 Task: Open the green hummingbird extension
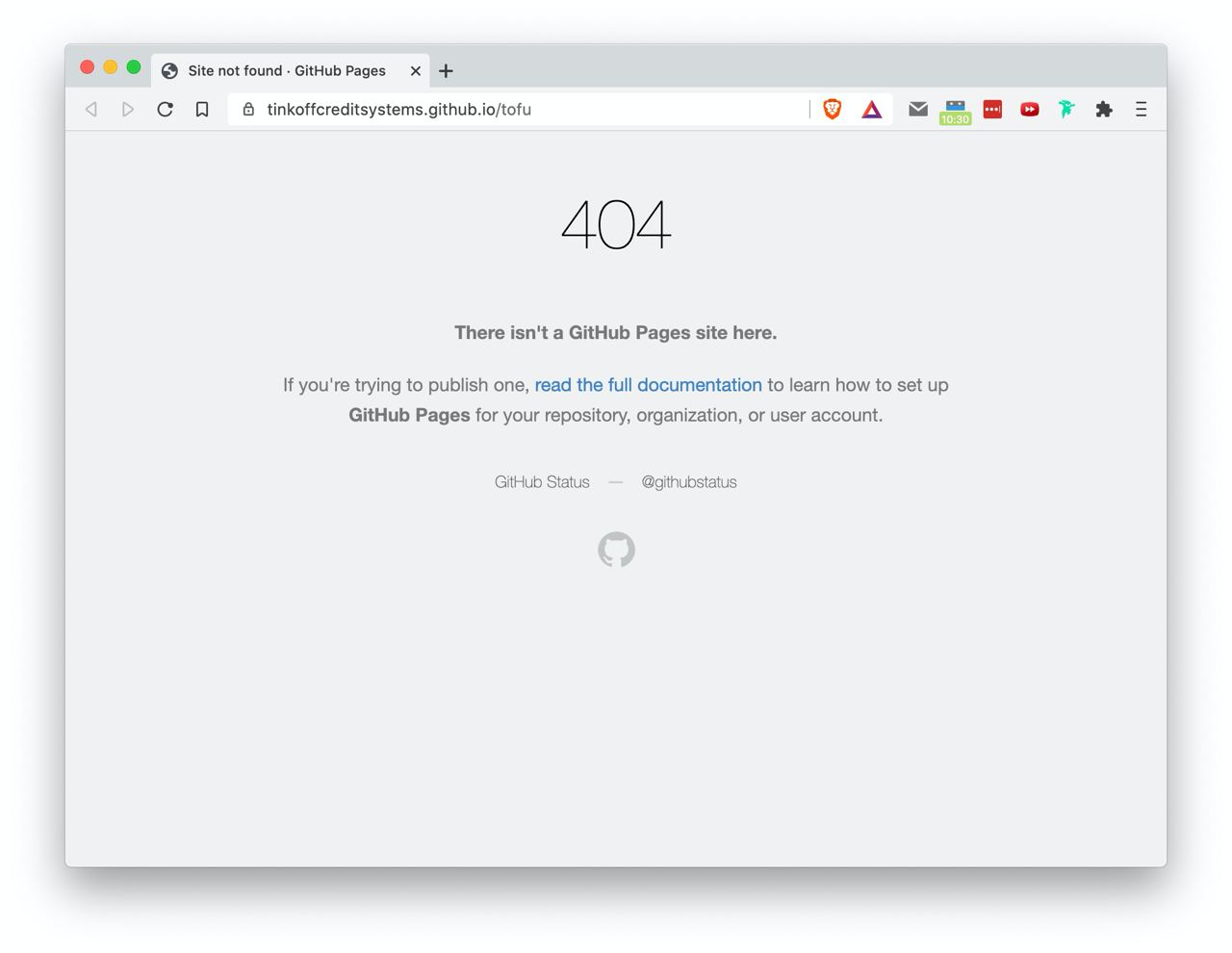pyautogui.click(x=1066, y=109)
